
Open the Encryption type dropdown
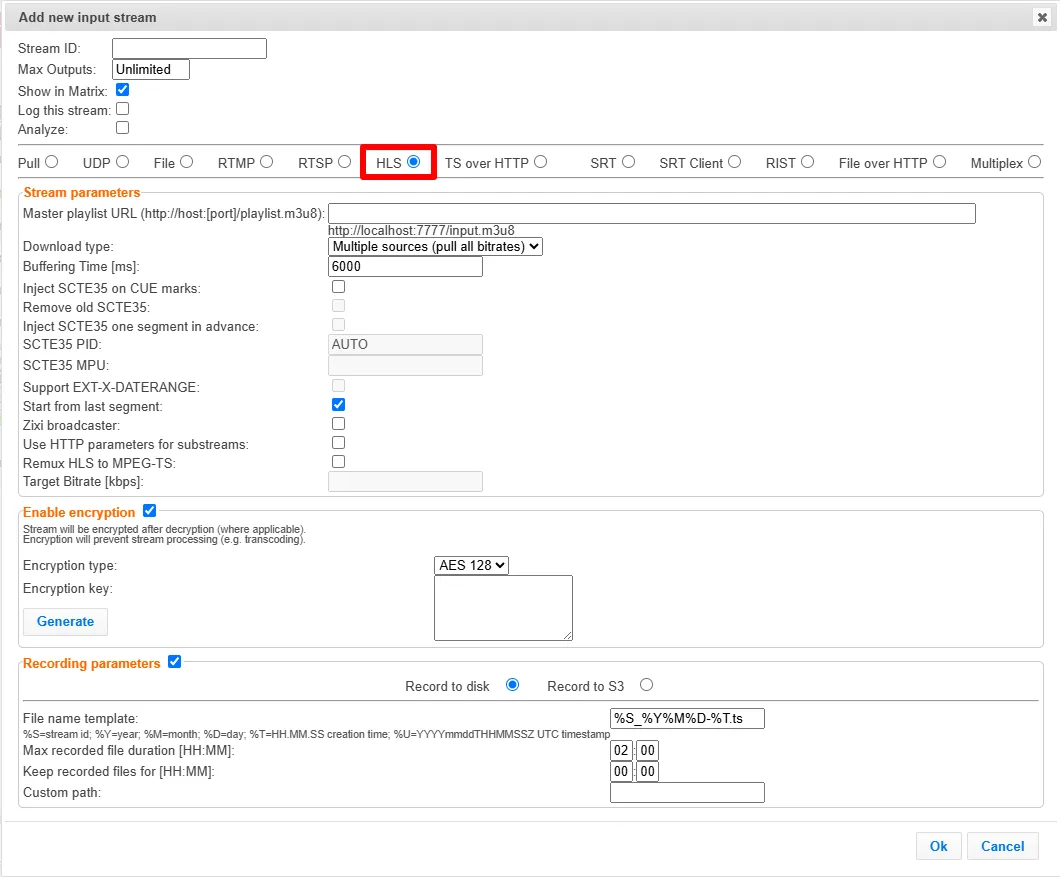pyautogui.click(x=471, y=565)
